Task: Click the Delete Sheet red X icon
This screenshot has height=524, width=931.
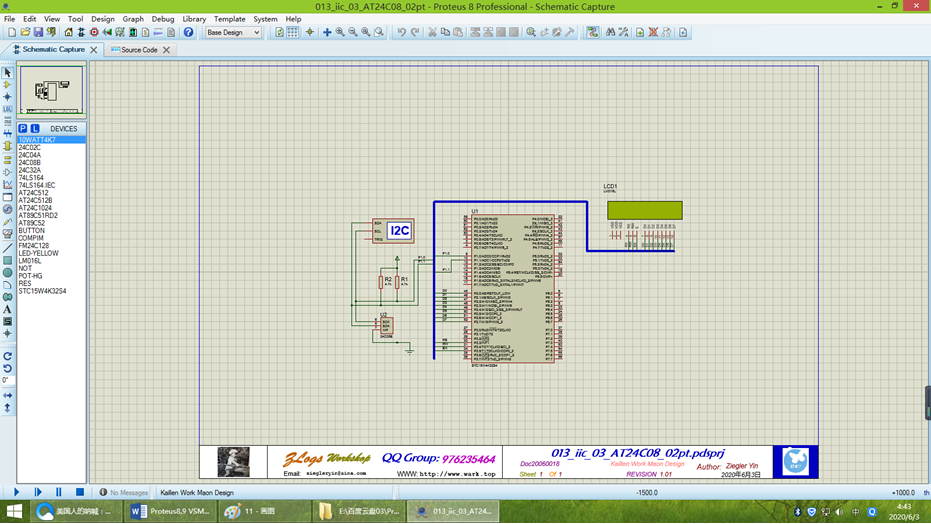Action: (x=653, y=32)
